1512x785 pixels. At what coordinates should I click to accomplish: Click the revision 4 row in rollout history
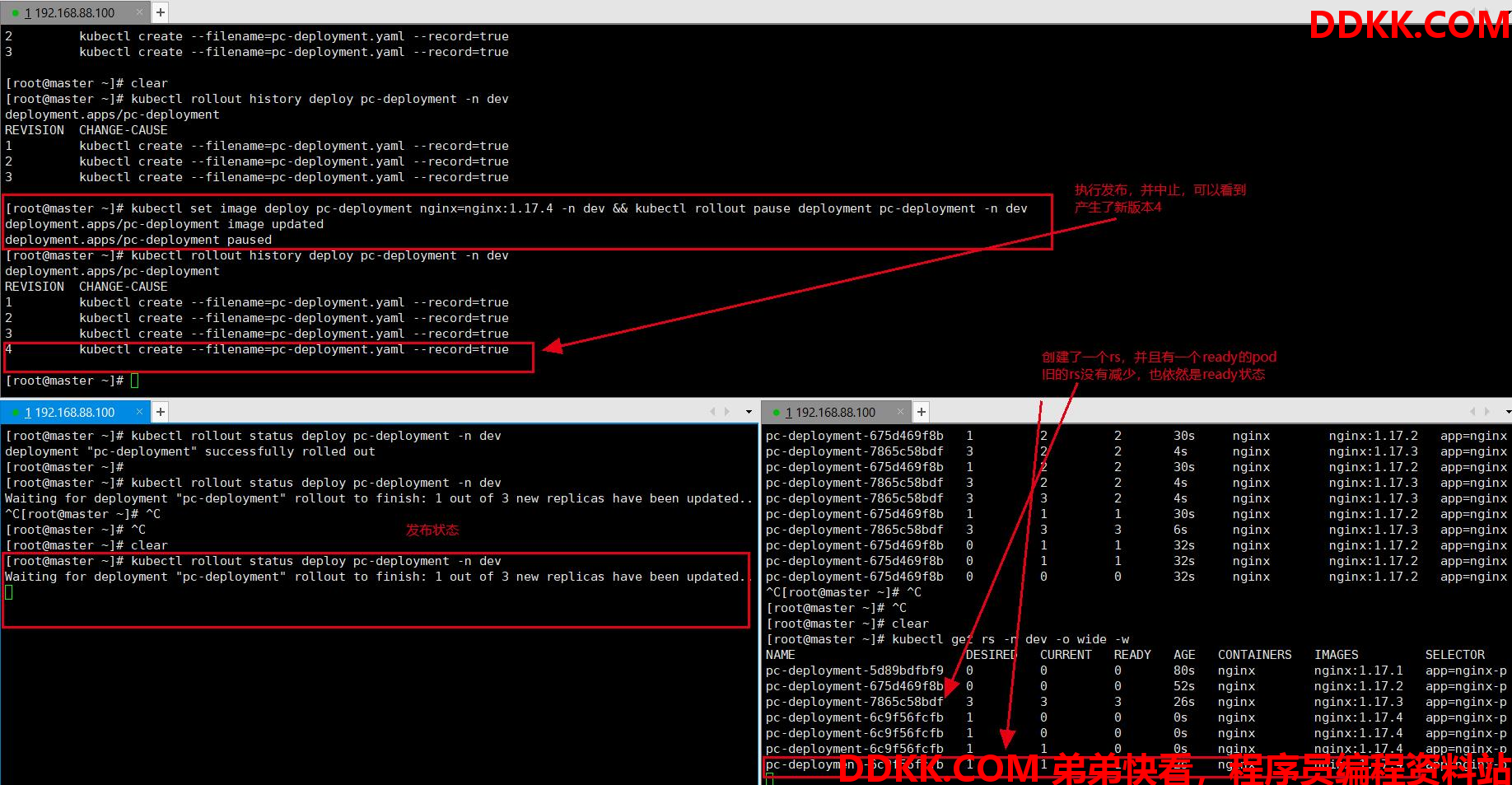click(257, 349)
